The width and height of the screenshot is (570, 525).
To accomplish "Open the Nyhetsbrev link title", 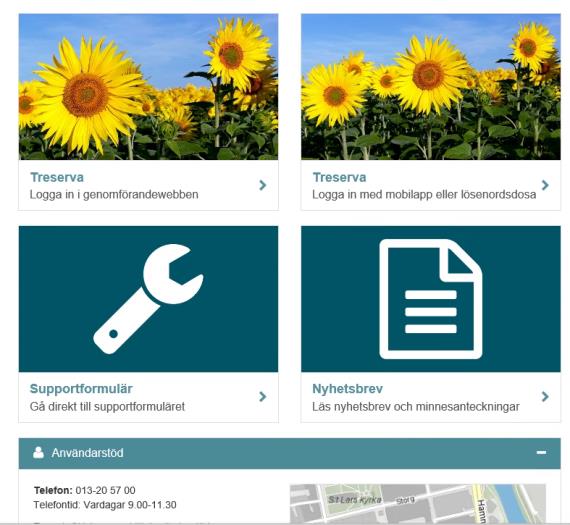I will pos(348,389).
